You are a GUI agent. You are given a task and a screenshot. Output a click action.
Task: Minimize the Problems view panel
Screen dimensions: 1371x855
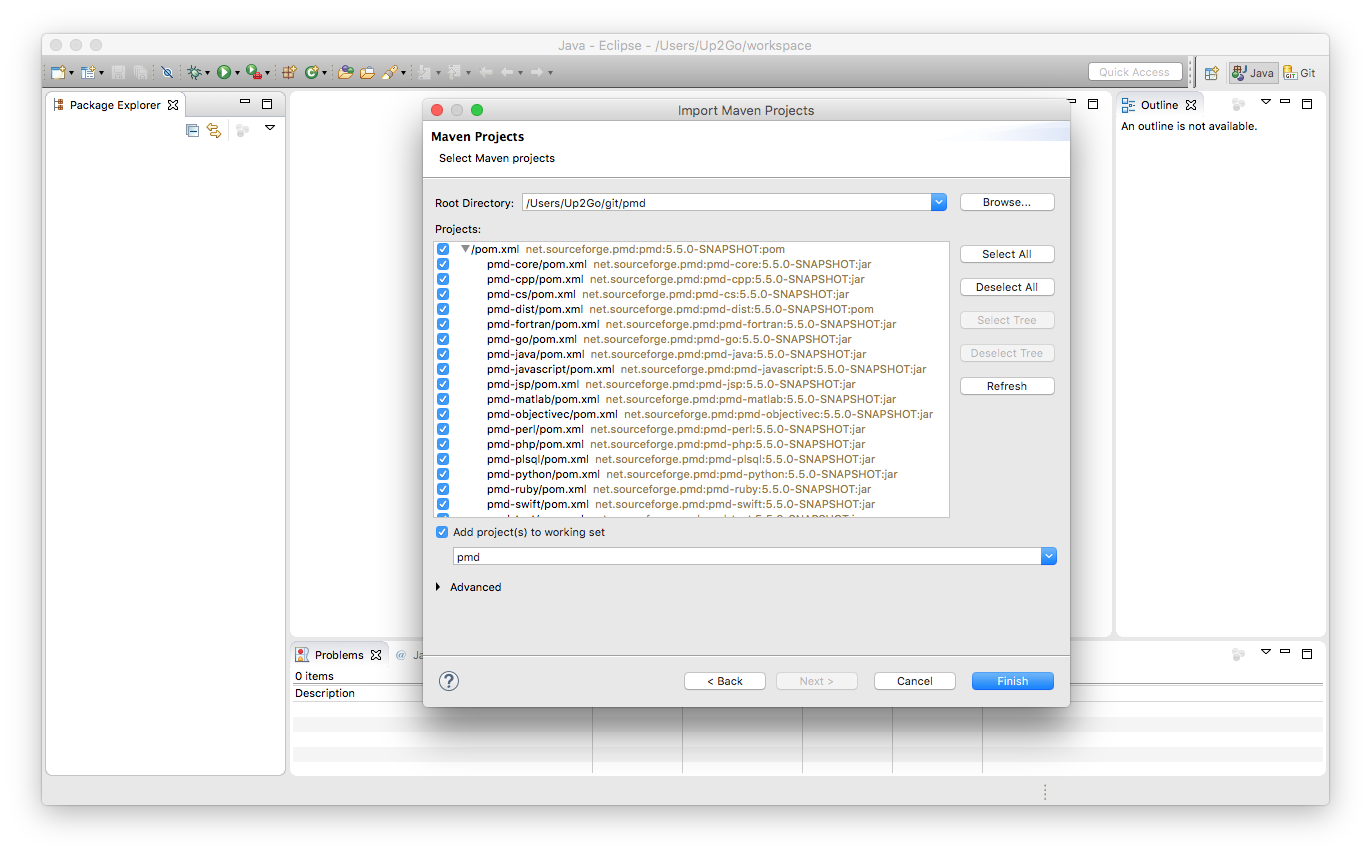pyautogui.click(x=1286, y=652)
